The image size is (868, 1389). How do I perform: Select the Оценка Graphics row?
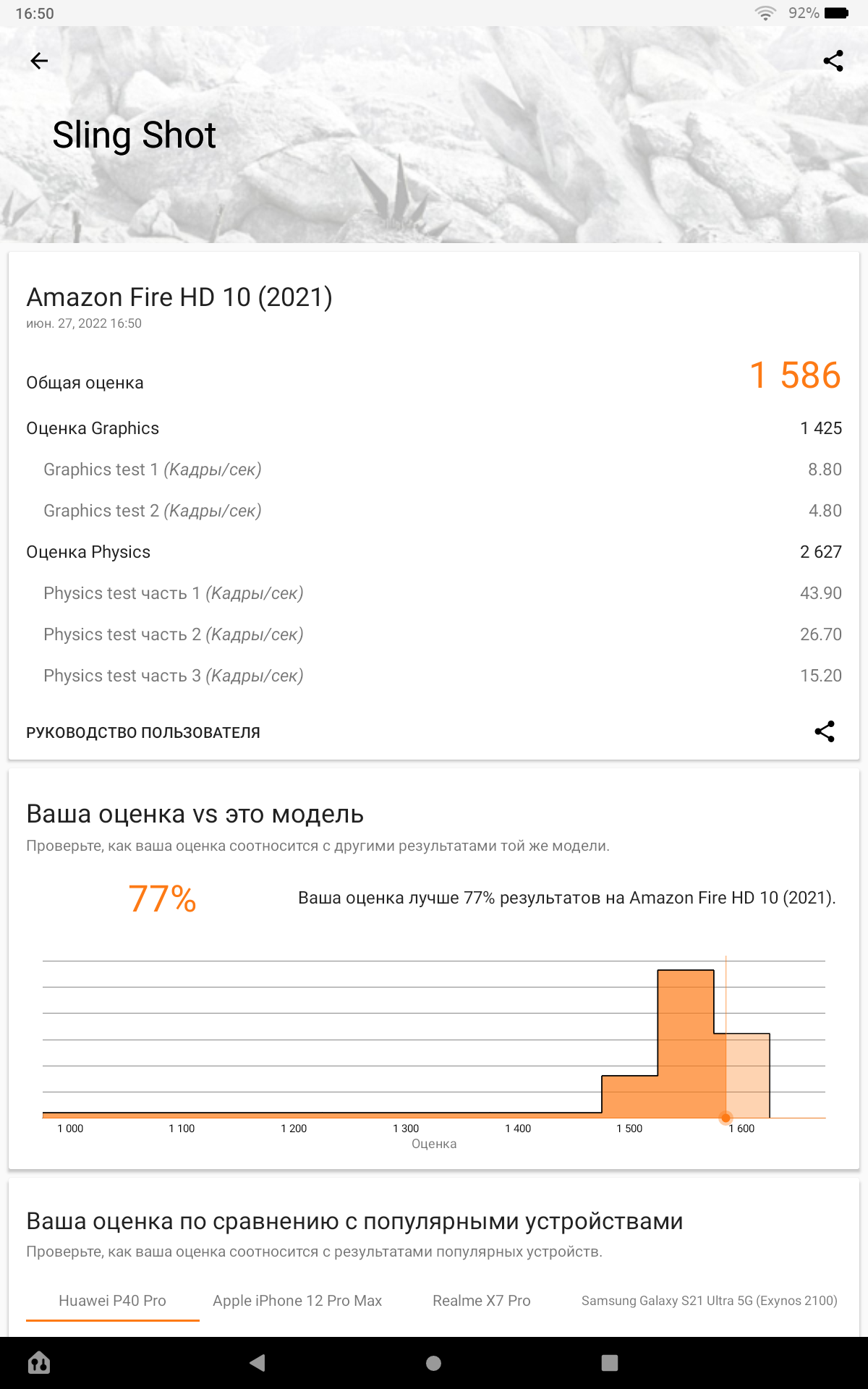(434, 428)
